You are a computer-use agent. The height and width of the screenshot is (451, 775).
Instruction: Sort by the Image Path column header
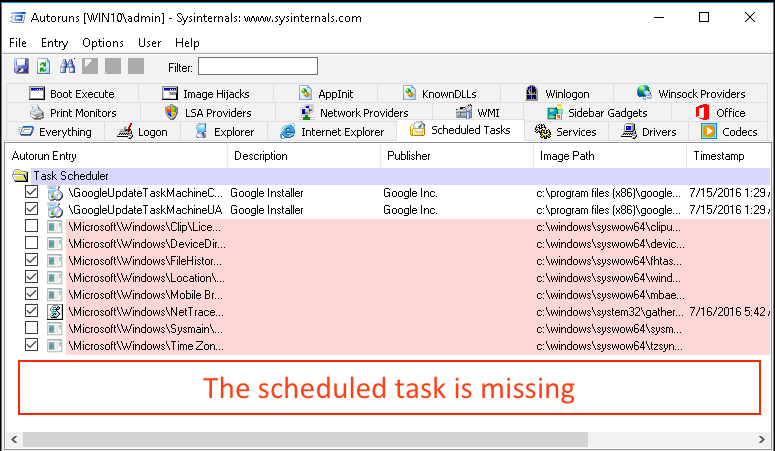tap(569, 156)
